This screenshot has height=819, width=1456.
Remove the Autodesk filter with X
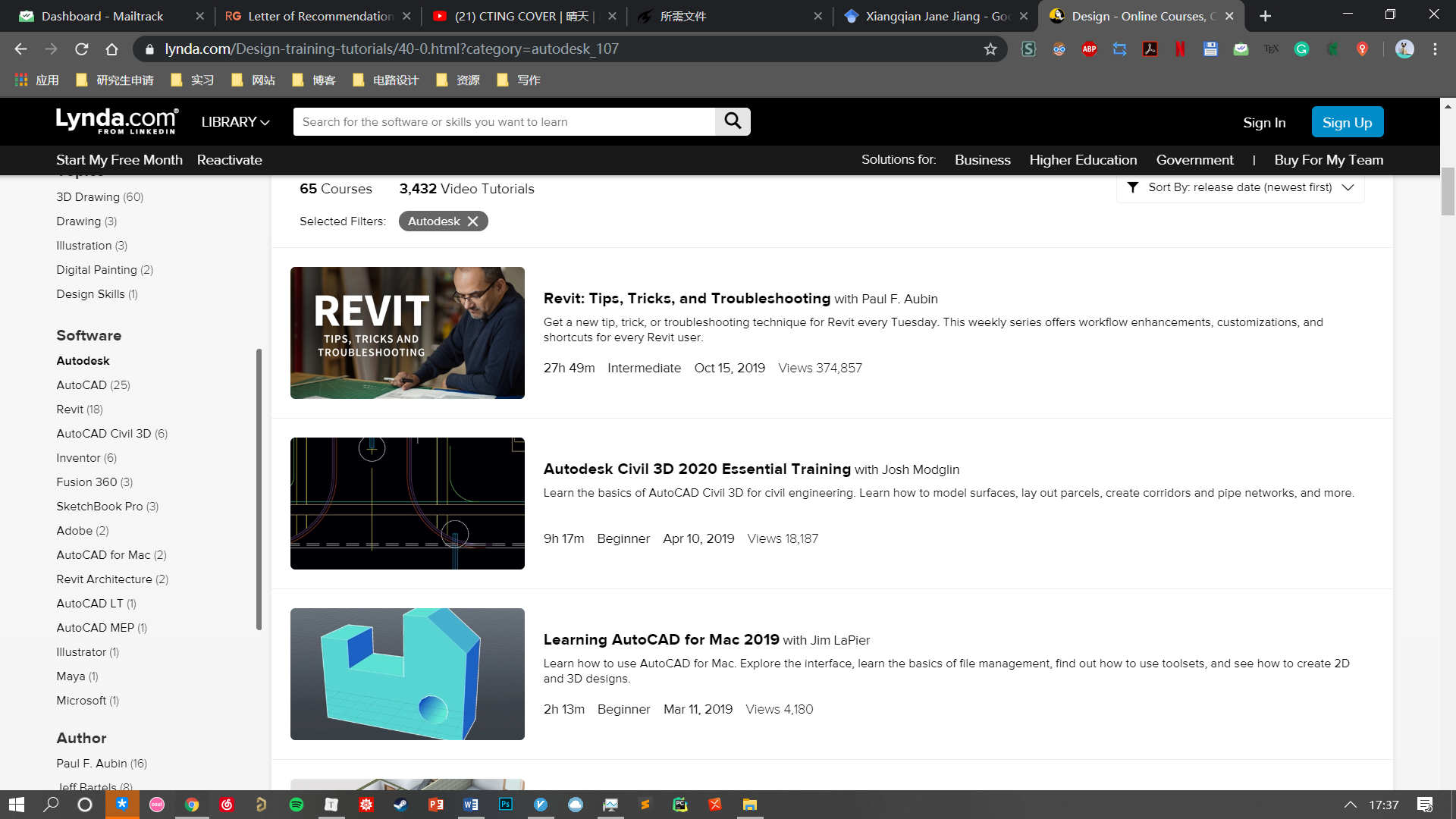point(472,221)
